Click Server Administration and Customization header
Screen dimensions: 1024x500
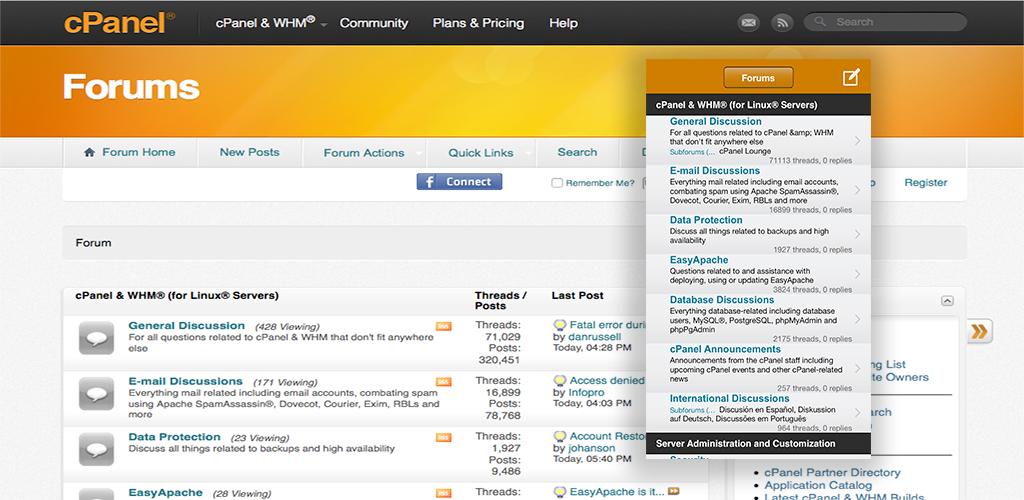pyautogui.click(x=758, y=443)
